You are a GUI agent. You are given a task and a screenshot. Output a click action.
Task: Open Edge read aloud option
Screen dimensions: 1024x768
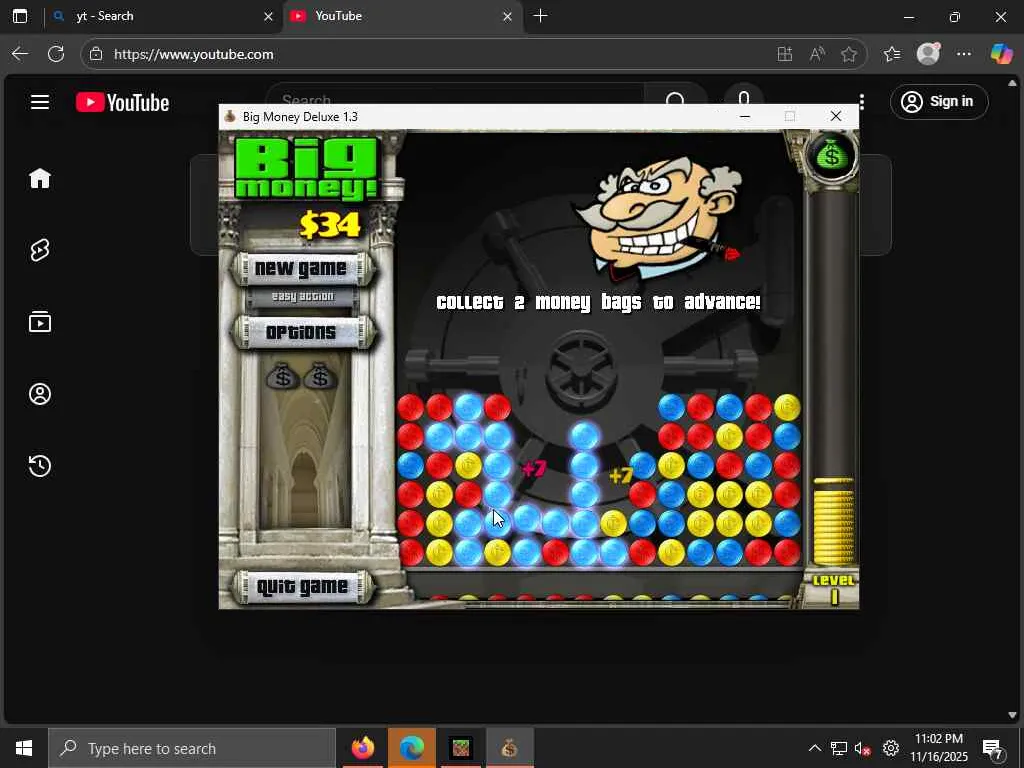coord(817,54)
